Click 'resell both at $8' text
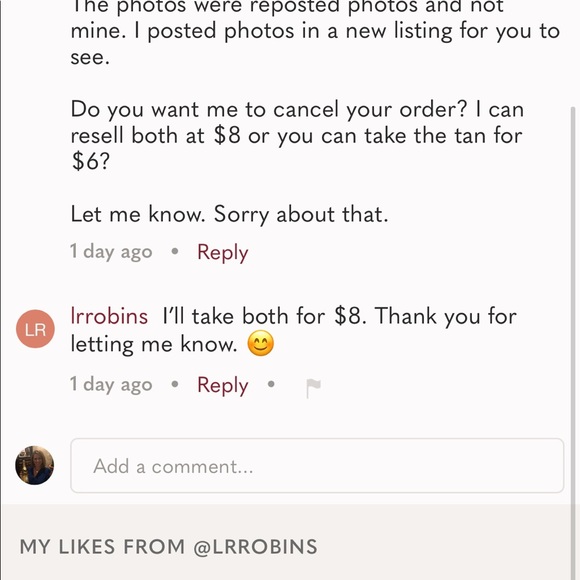The height and width of the screenshot is (580, 580). tap(156, 135)
